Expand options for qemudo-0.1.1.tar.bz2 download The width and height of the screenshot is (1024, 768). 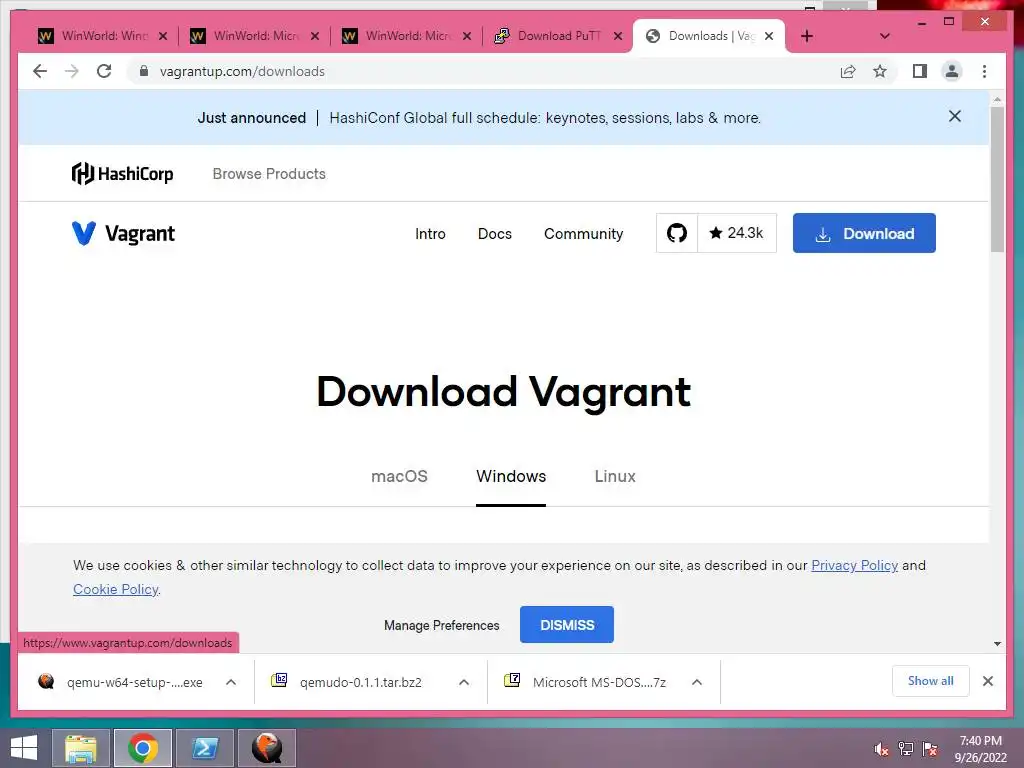coord(464,682)
